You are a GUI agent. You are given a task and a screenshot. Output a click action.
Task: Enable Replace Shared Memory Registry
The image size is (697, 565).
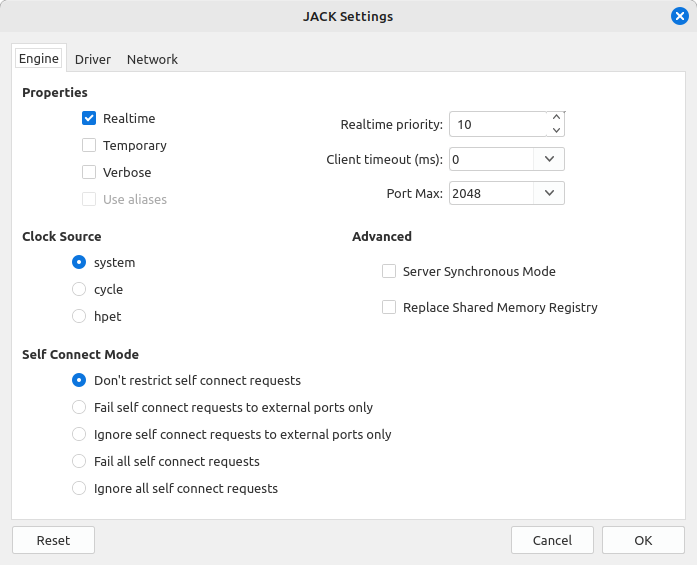point(389,307)
